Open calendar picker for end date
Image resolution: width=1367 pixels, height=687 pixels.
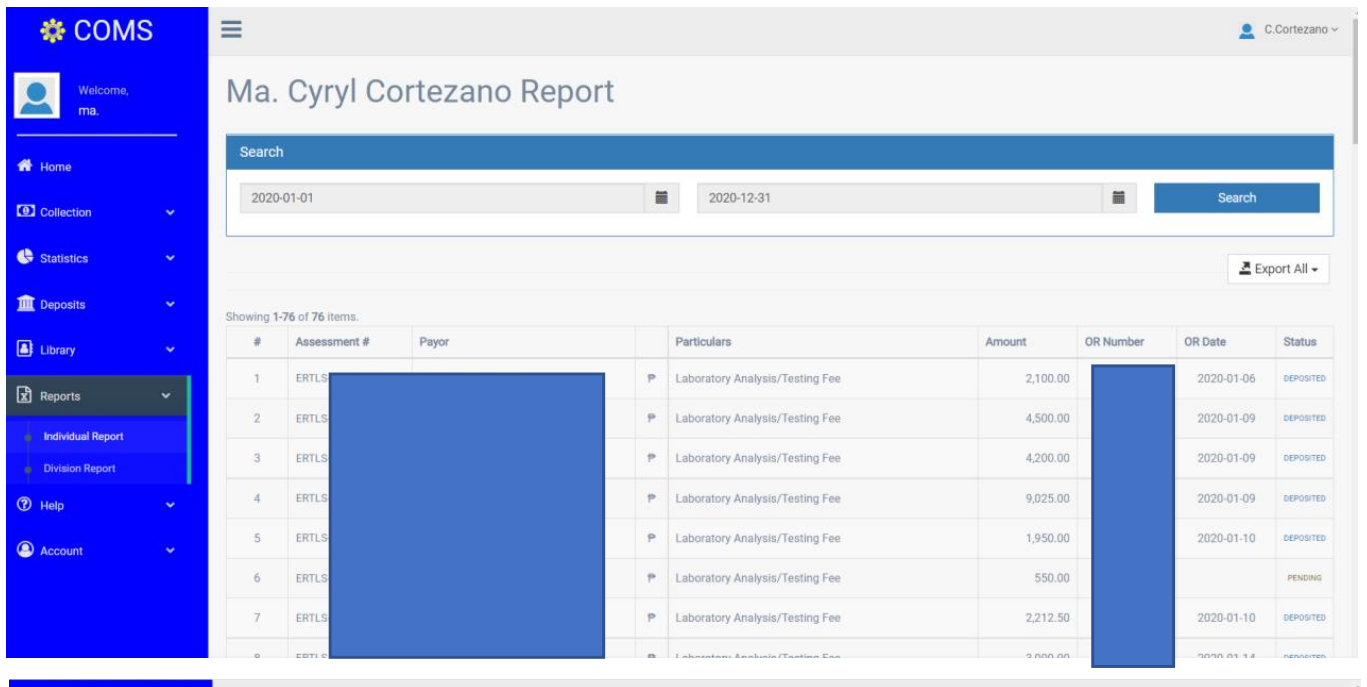click(1120, 198)
